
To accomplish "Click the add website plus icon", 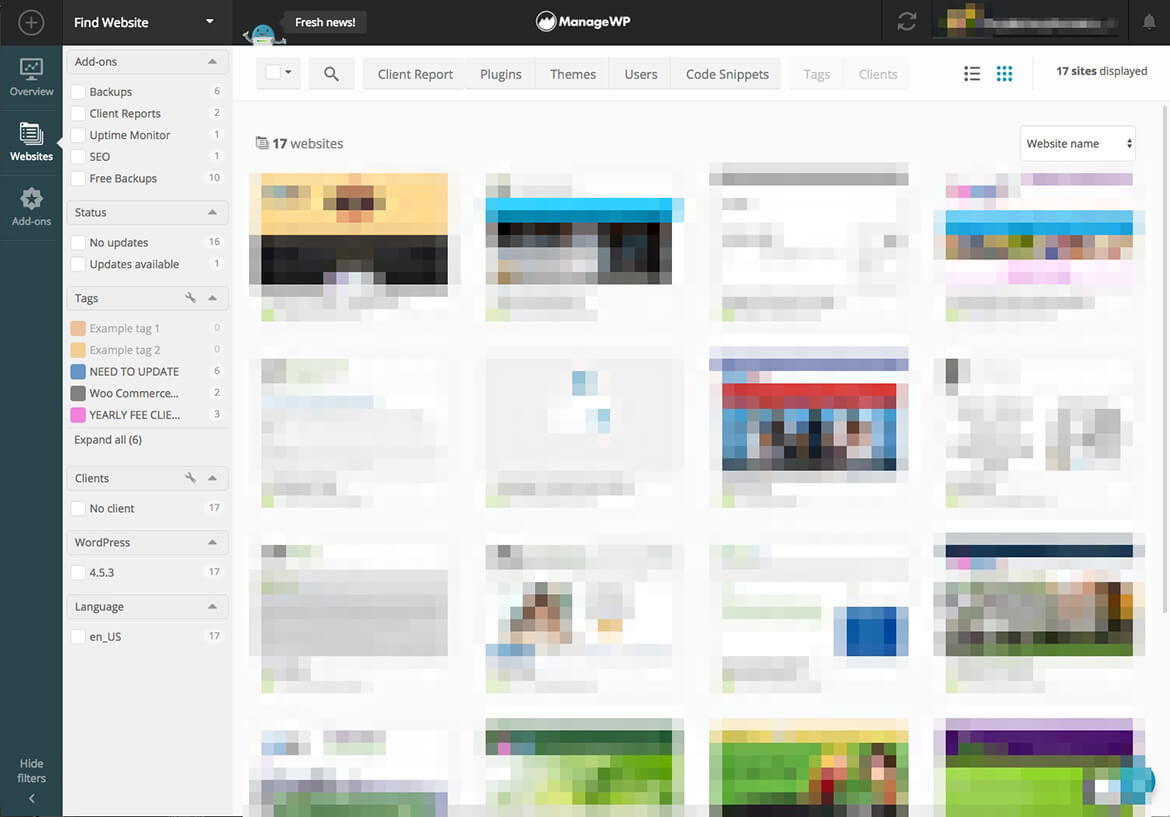I will tap(31, 22).
